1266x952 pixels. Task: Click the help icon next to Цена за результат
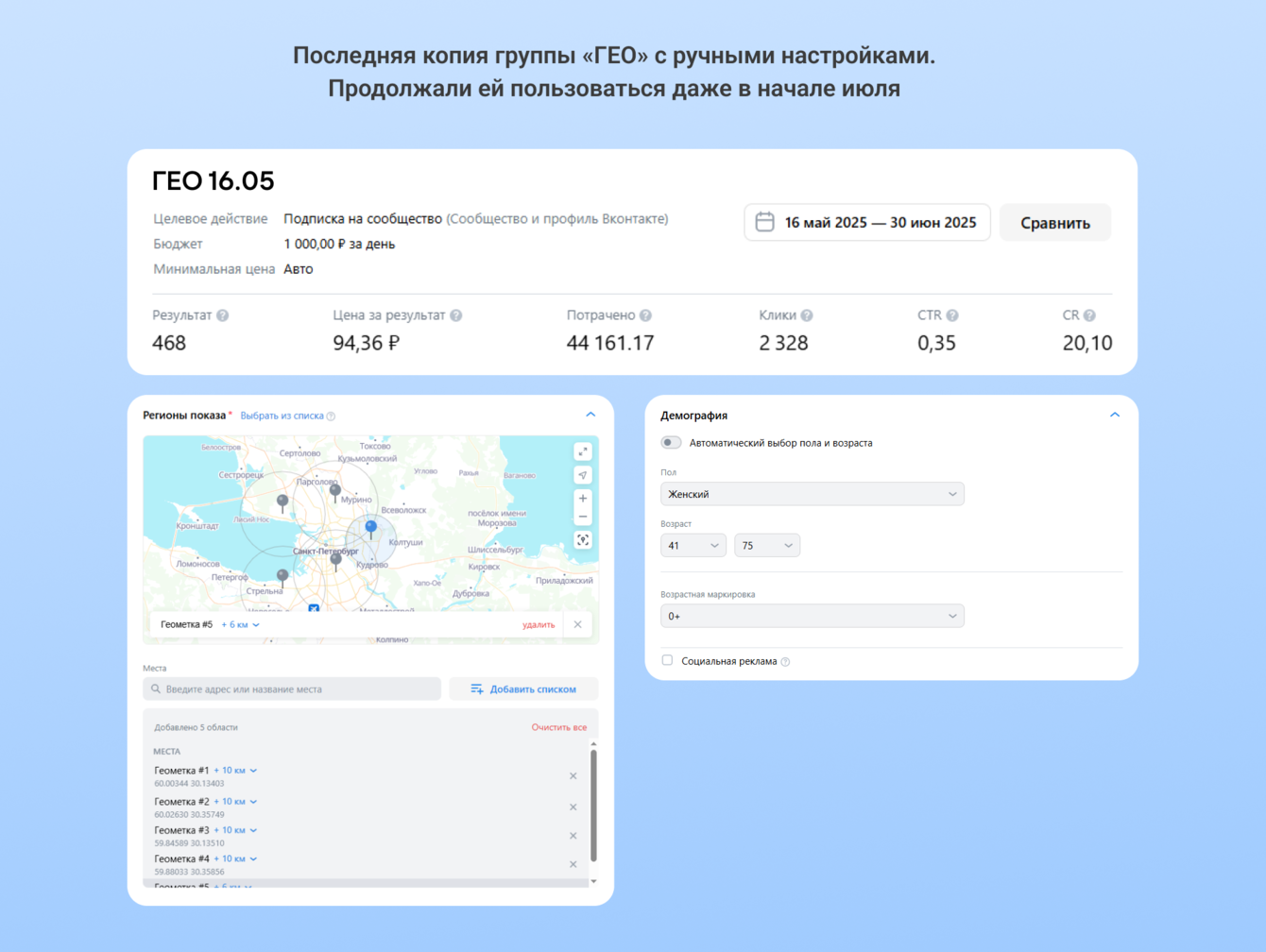(456, 315)
